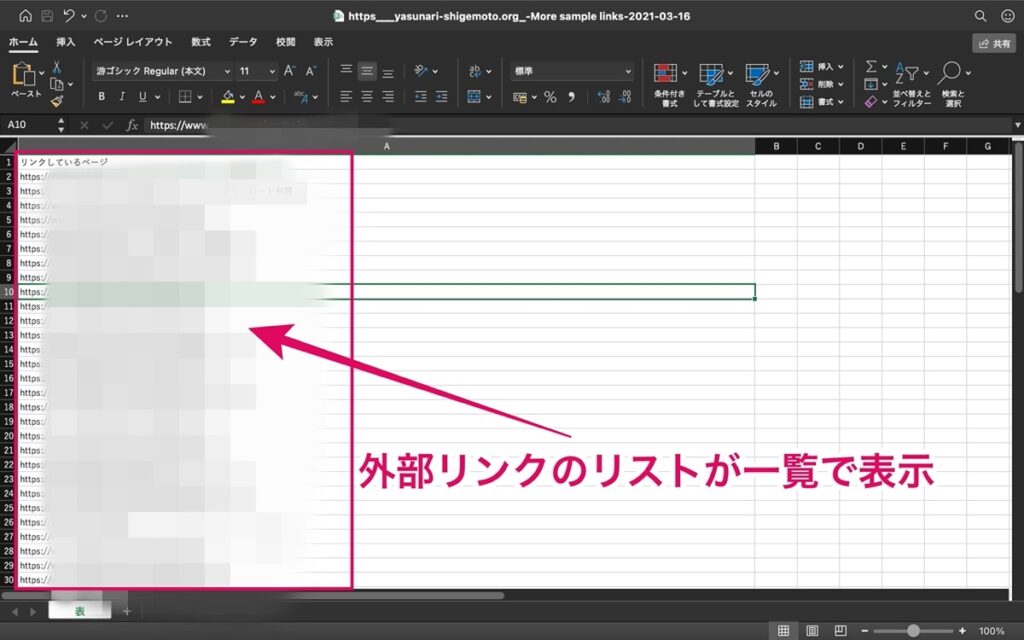The width and height of the screenshot is (1024, 640).
Task: Expand the formula bar chevron
Action: (x=1017, y=125)
